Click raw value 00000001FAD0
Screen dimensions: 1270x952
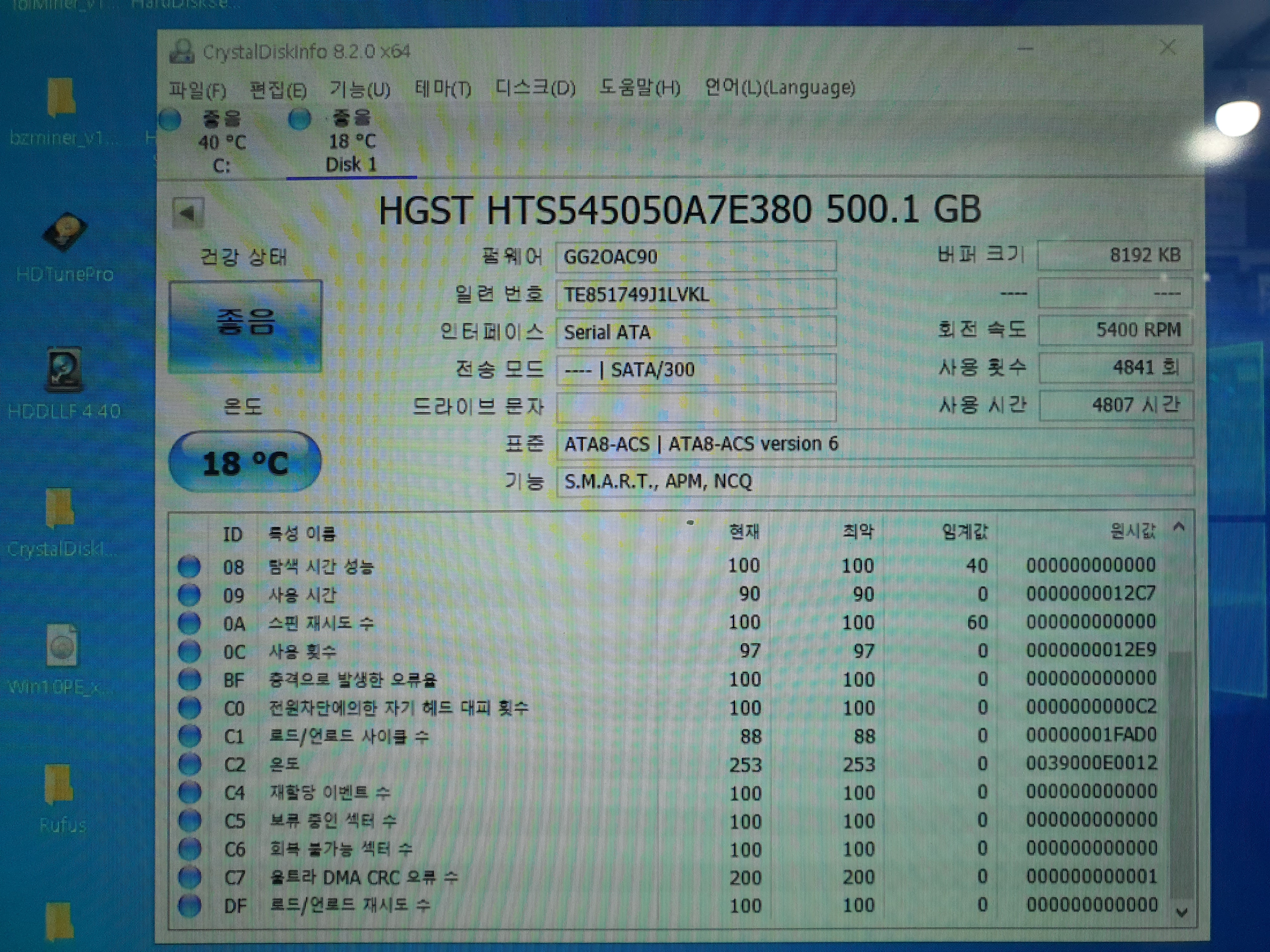[1091, 735]
